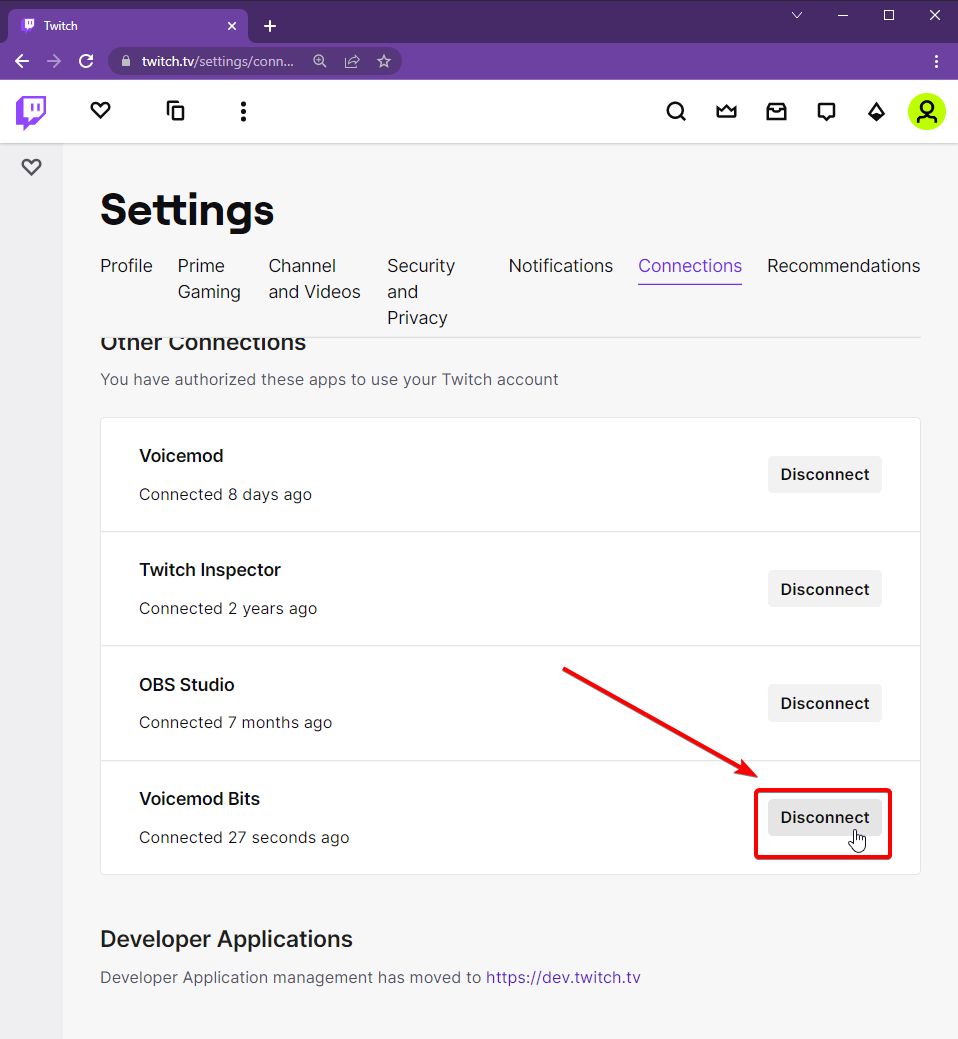Screen dimensions: 958x1039
Task: Click the 'Voicemod Bits' app name
Action: point(199,798)
